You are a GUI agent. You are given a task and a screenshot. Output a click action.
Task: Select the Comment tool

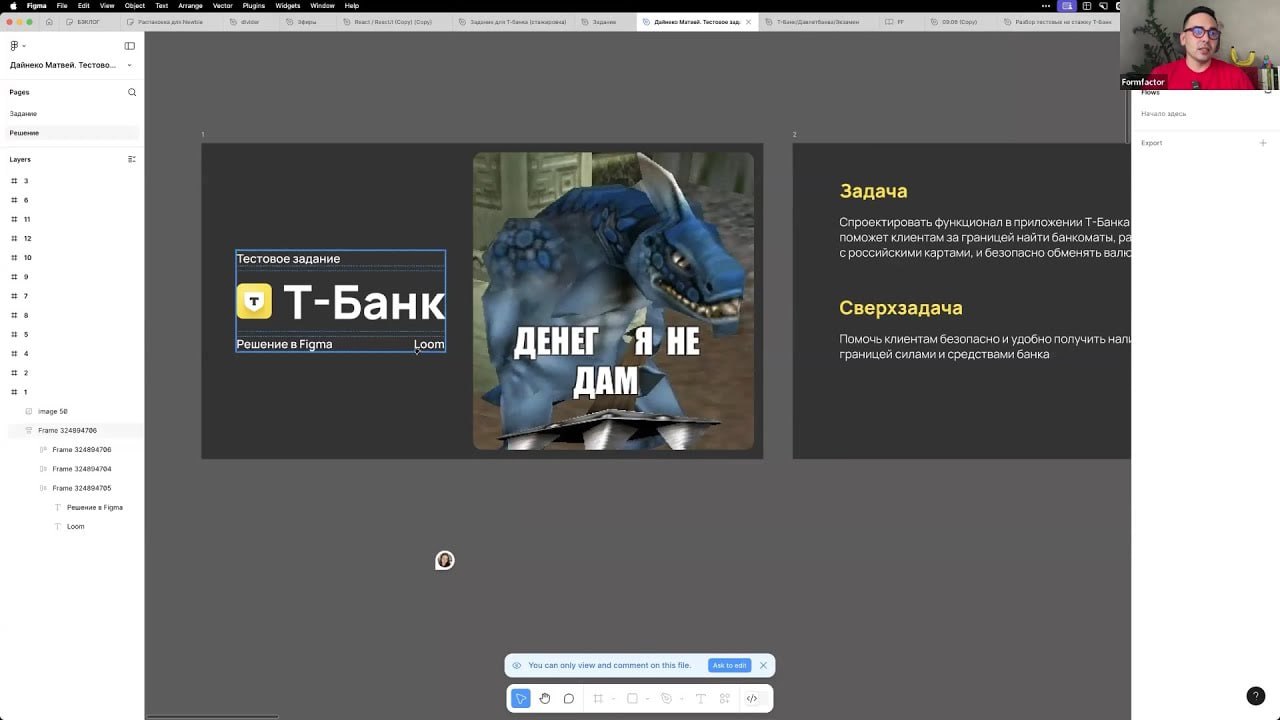coord(569,698)
